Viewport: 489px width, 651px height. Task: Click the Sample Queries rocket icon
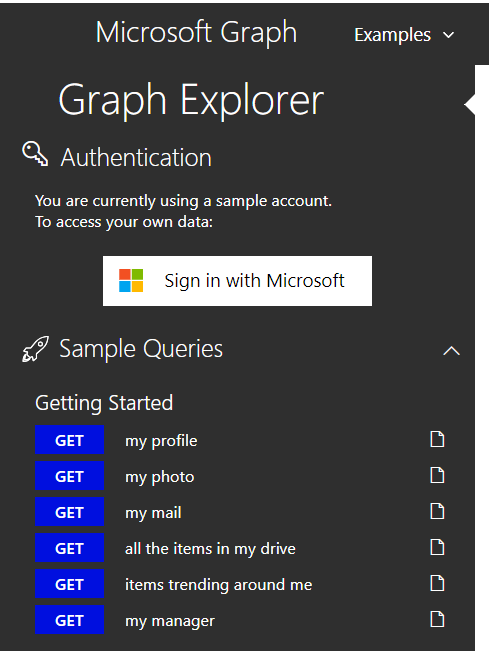coord(35,349)
